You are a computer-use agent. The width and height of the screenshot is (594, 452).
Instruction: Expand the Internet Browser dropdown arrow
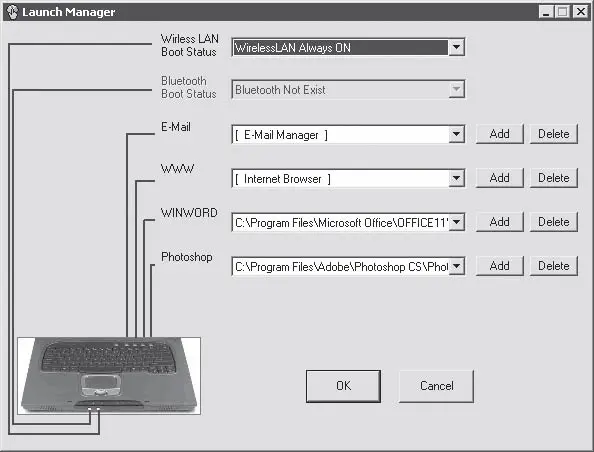(456, 178)
